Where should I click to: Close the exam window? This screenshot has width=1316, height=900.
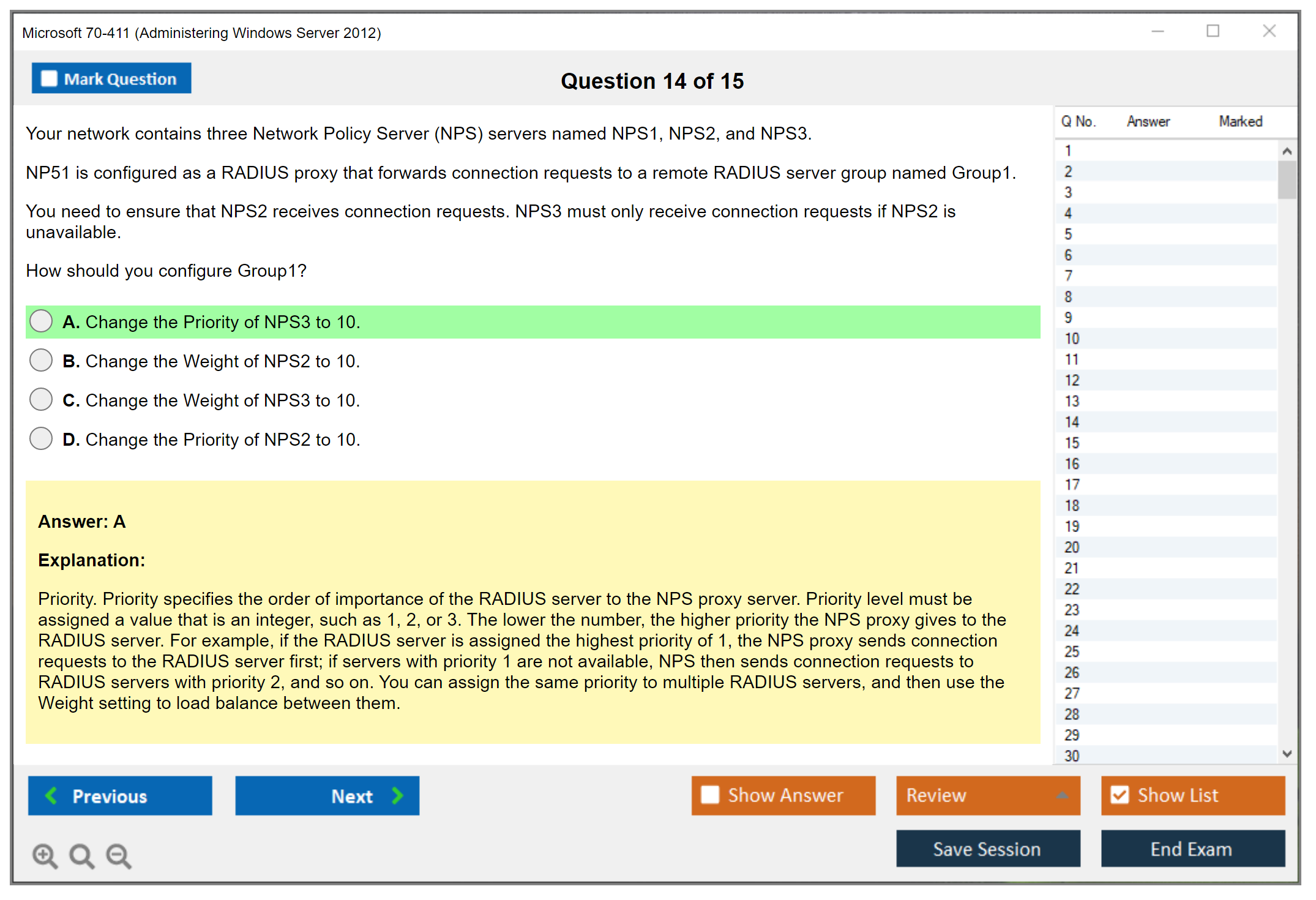point(1269,31)
